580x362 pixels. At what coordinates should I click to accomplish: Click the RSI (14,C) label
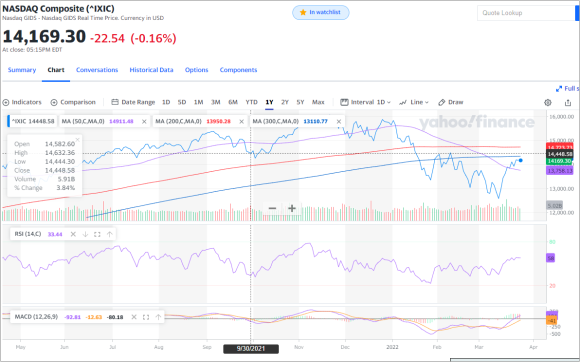coord(28,234)
